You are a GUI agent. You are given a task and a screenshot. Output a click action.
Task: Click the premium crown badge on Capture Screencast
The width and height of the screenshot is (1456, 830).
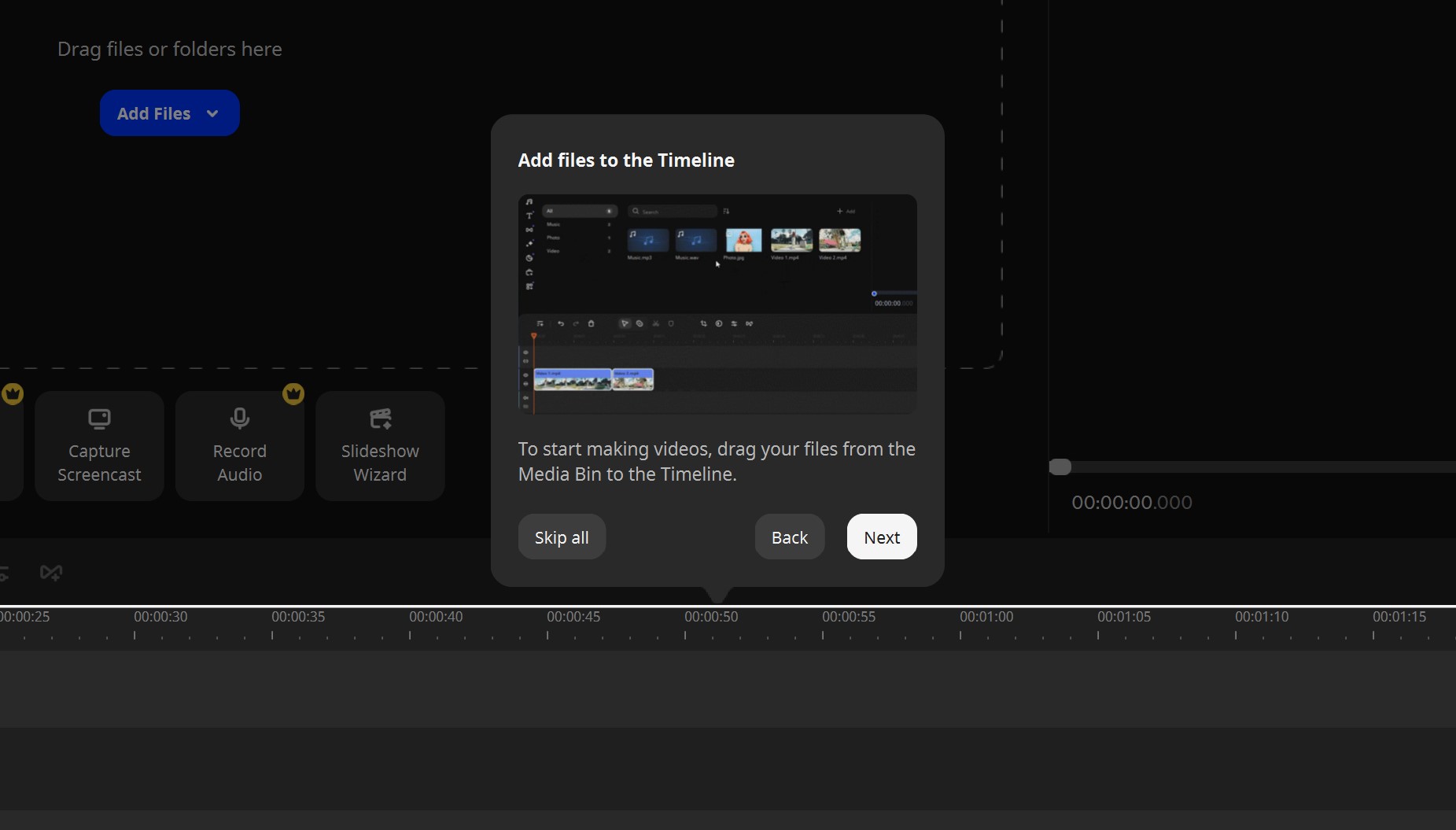[12, 393]
